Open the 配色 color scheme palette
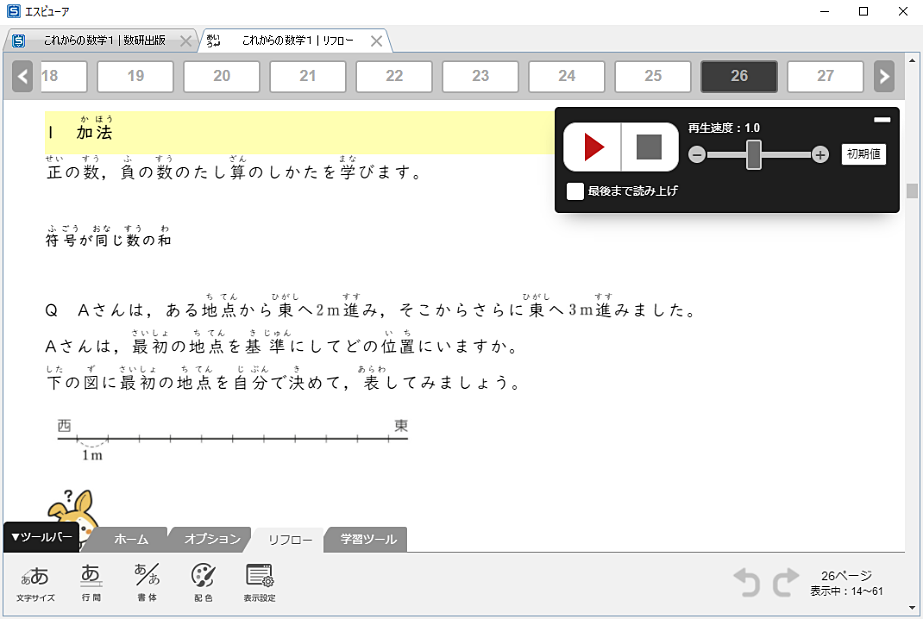Image resolution: width=923 pixels, height=619 pixels. click(202, 582)
